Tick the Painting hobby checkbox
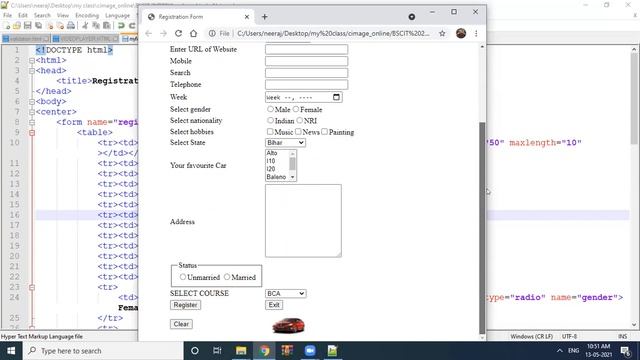The height and width of the screenshot is (360, 640). tap(324, 131)
